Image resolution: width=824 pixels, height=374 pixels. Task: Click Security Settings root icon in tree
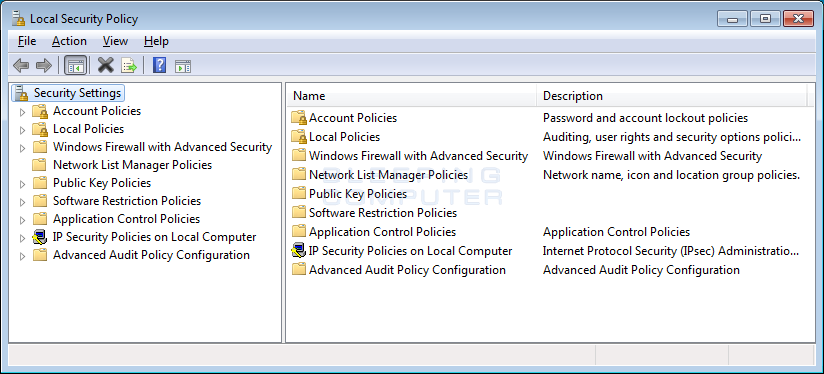click(22, 93)
